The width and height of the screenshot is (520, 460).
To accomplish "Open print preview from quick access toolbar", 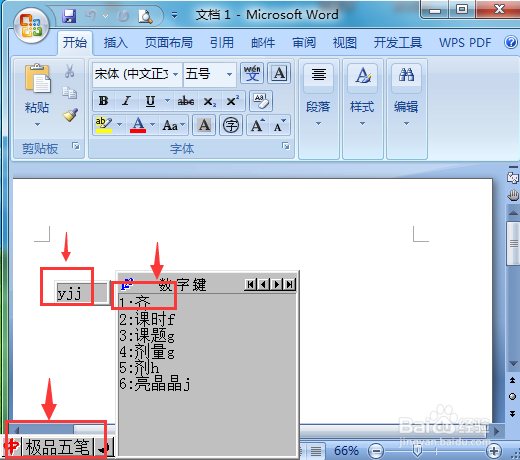I will pos(145,16).
